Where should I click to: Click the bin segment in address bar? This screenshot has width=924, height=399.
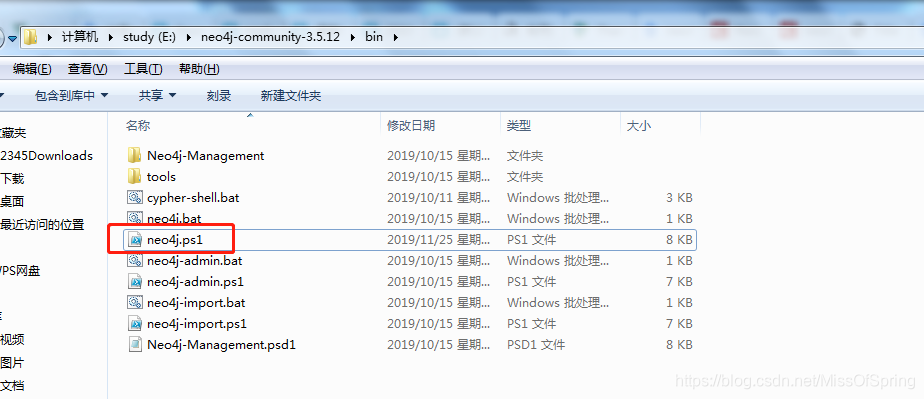click(374, 37)
